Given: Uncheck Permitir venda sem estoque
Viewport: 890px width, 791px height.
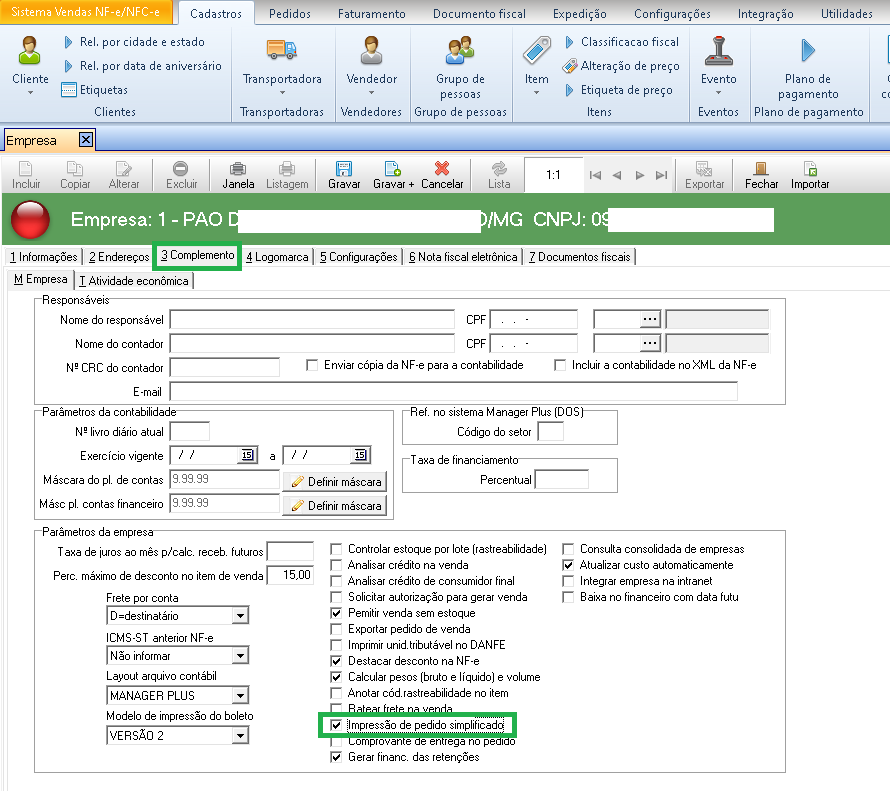Looking at the screenshot, I should [337, 613].
